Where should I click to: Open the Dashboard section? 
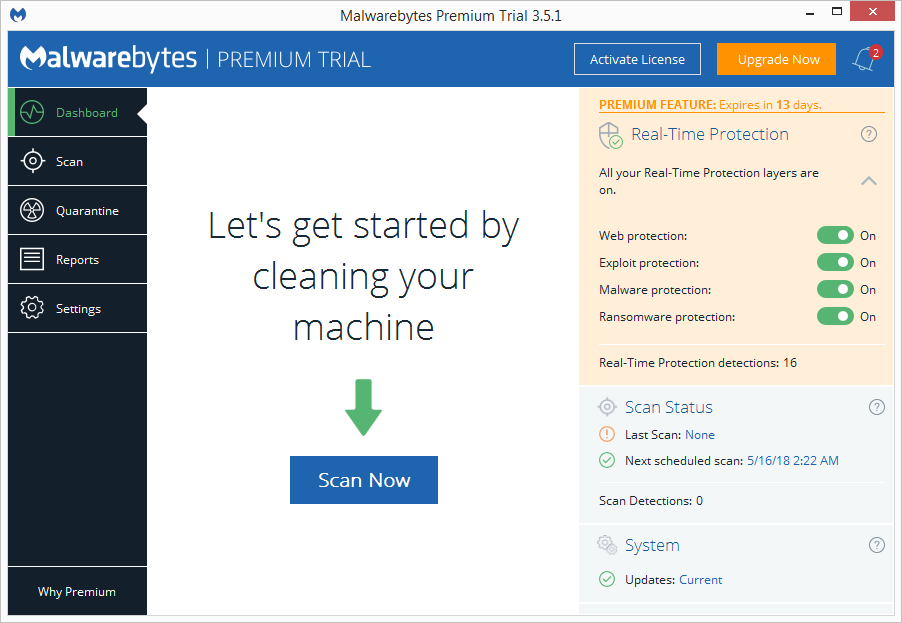(x=78, y=112)
